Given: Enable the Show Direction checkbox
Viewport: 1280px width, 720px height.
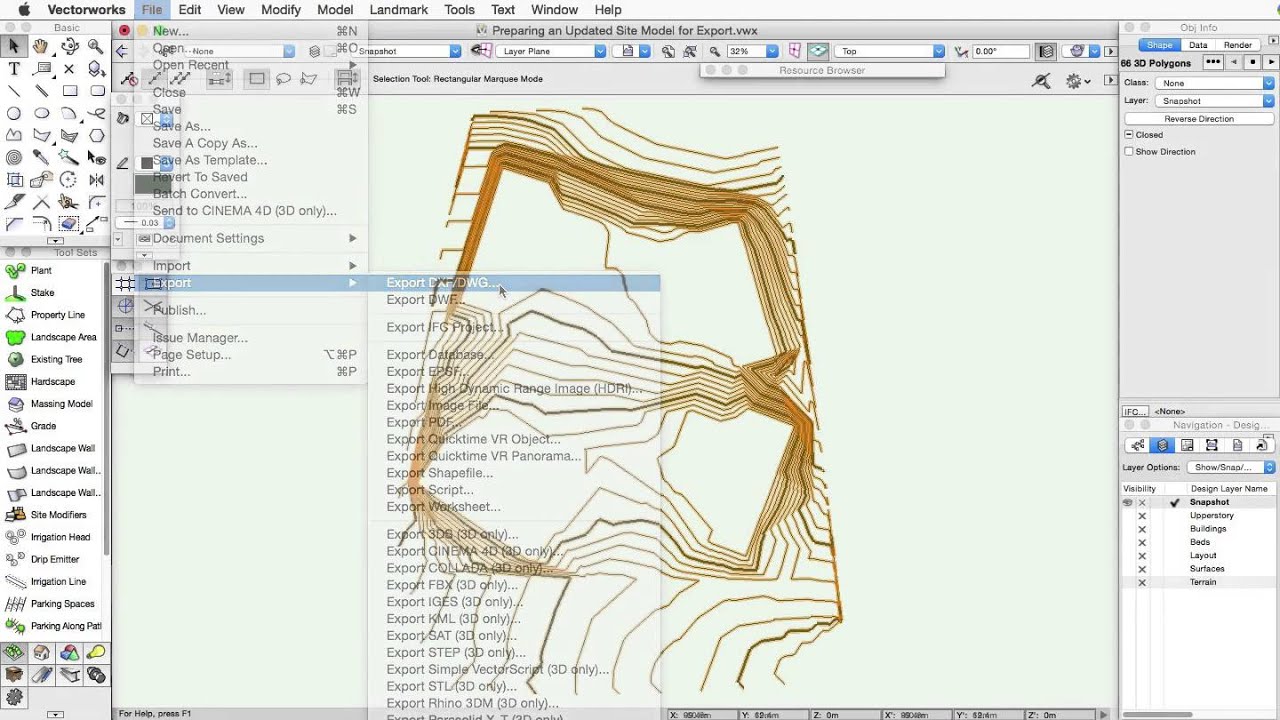Looking at the screenshot, I should pyautogui.click(x=1129, y=152).
